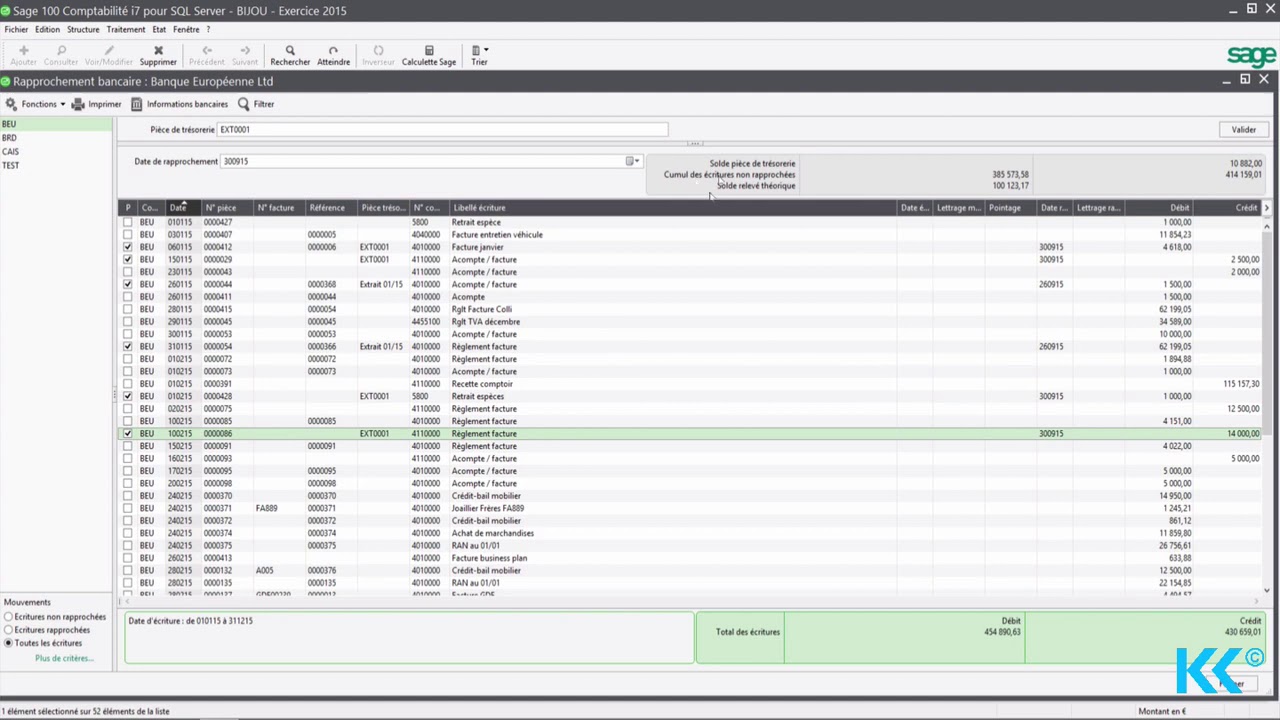
Task: Click the Atteindre toolbar icon
Action: [333, 50]
